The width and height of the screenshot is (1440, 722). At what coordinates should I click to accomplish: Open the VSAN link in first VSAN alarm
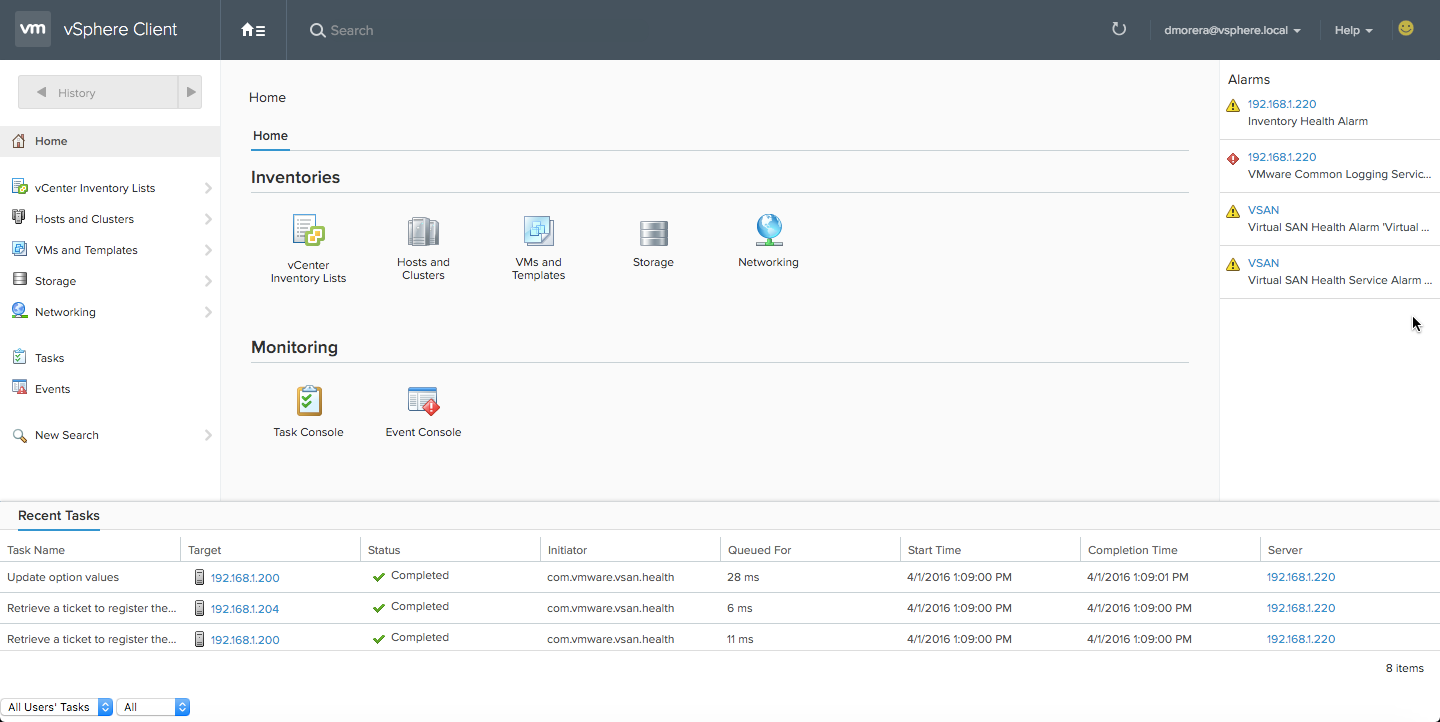pyautogui.click(x=1263, y=210)
